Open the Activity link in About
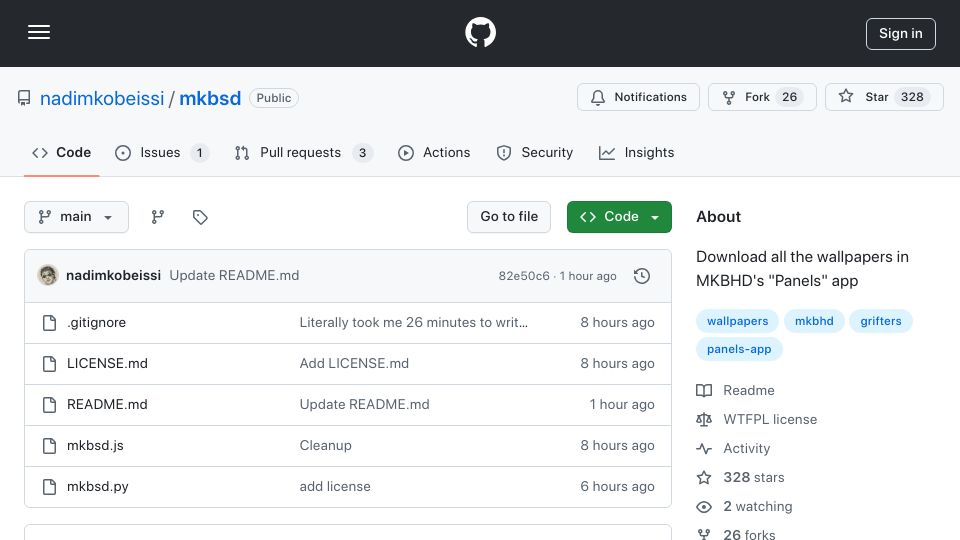Viewport: 960px width, 540px height. pyautogui.click(x=733, y=449)
